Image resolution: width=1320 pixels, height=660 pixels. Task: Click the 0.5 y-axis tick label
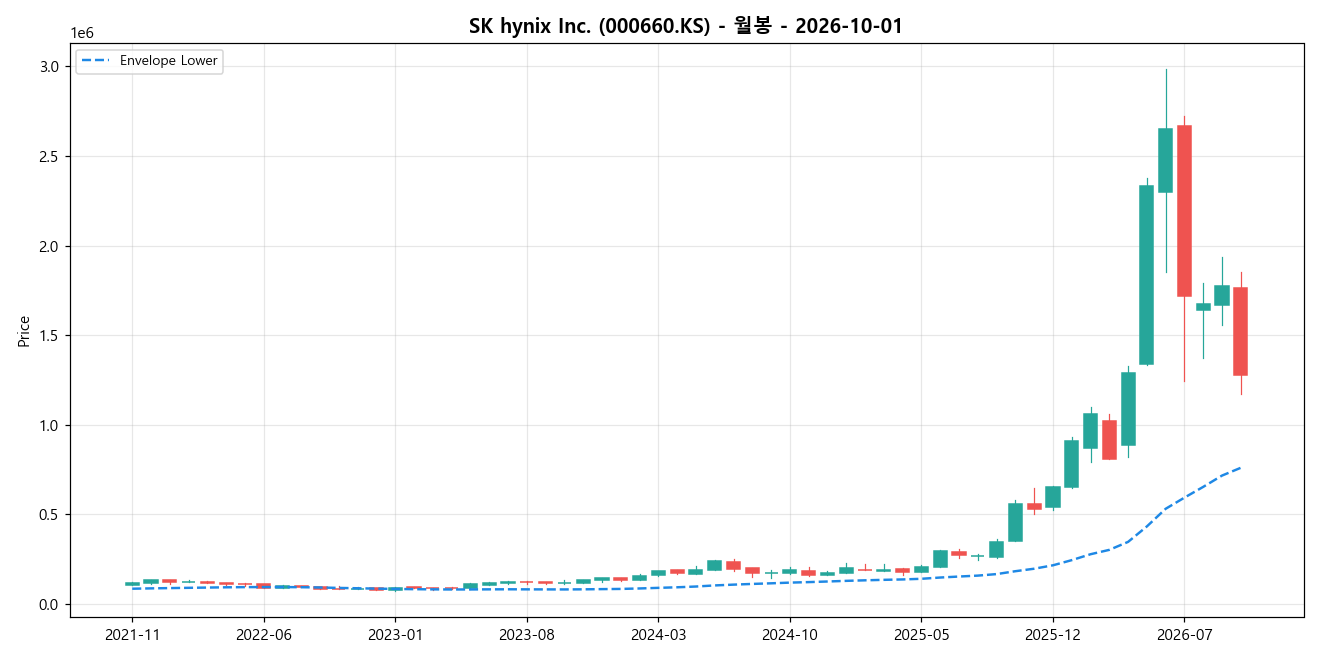[51, 515]
